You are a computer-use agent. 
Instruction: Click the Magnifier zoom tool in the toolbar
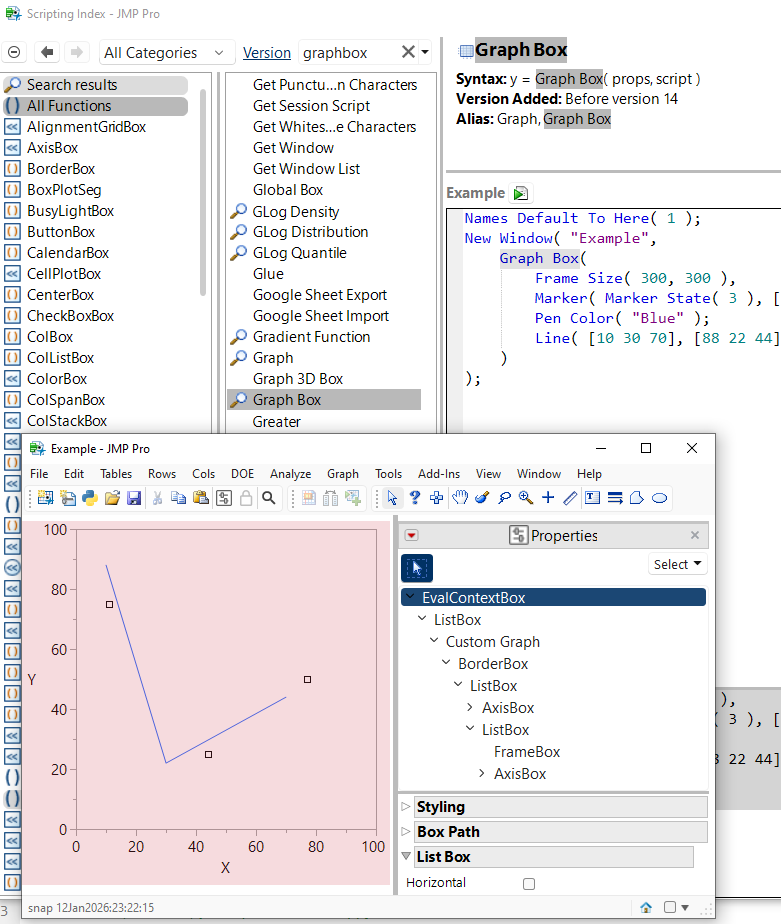point(526,498)
